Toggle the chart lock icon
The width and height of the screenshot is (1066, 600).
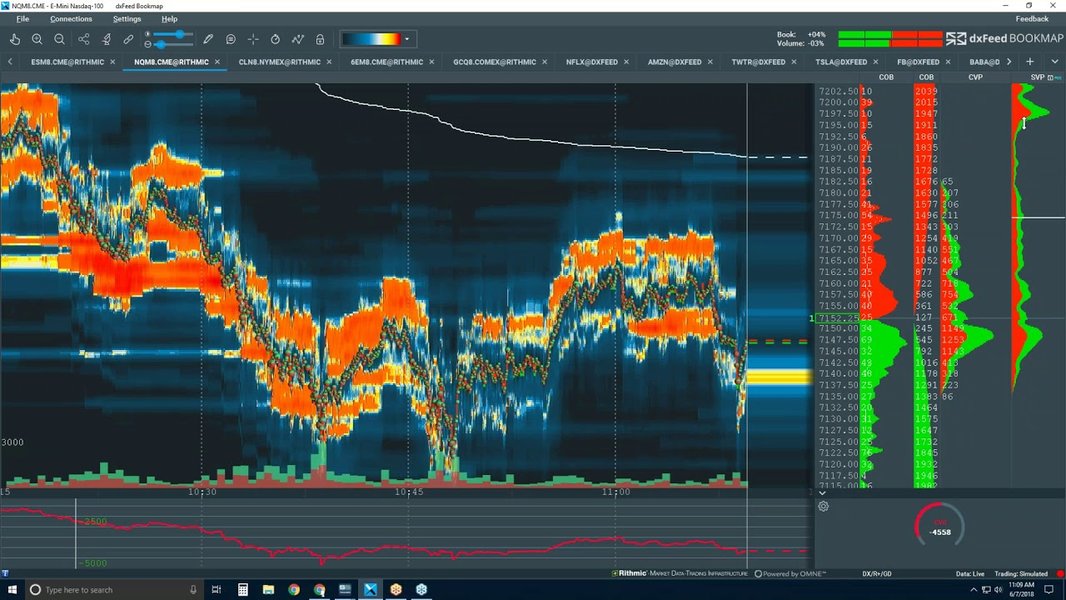click(x=320, y=38)
